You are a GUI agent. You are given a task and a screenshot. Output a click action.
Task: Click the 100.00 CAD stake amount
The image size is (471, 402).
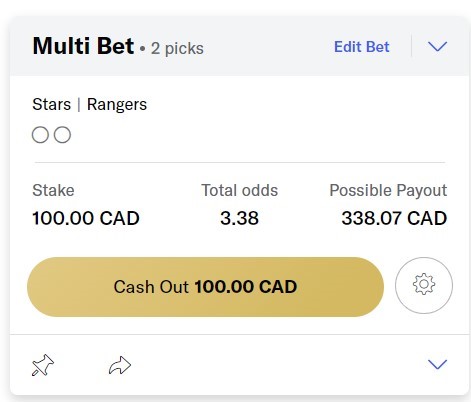coord(86,218)
